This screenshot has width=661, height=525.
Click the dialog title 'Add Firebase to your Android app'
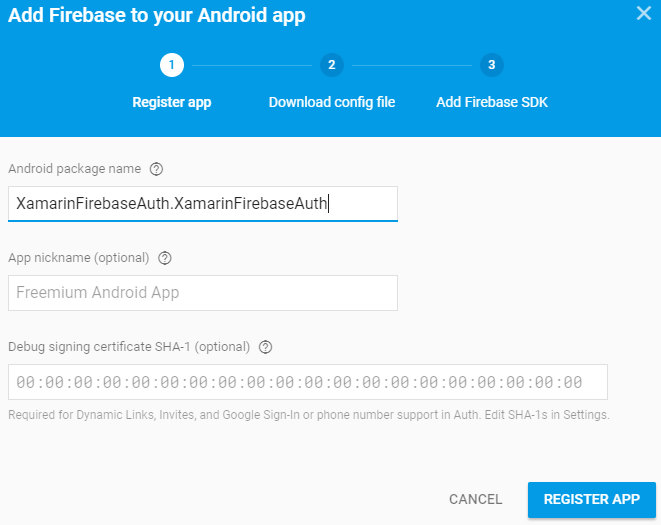(155, 15)
